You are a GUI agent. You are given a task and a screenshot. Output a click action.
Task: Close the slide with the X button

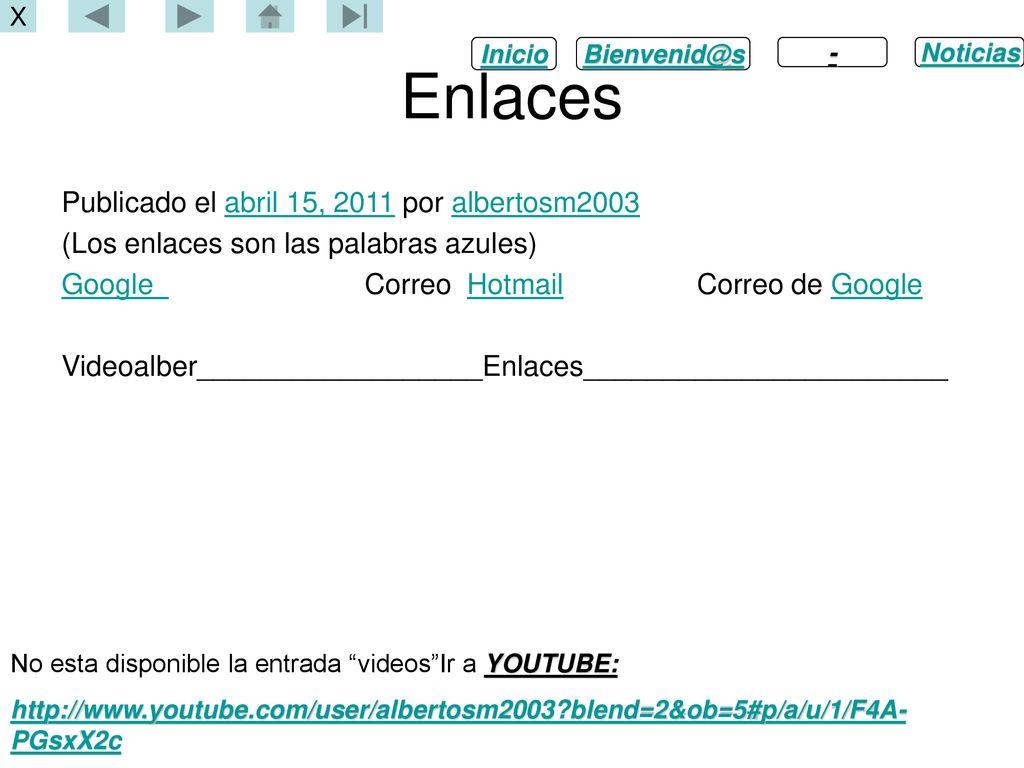[18, 16]
